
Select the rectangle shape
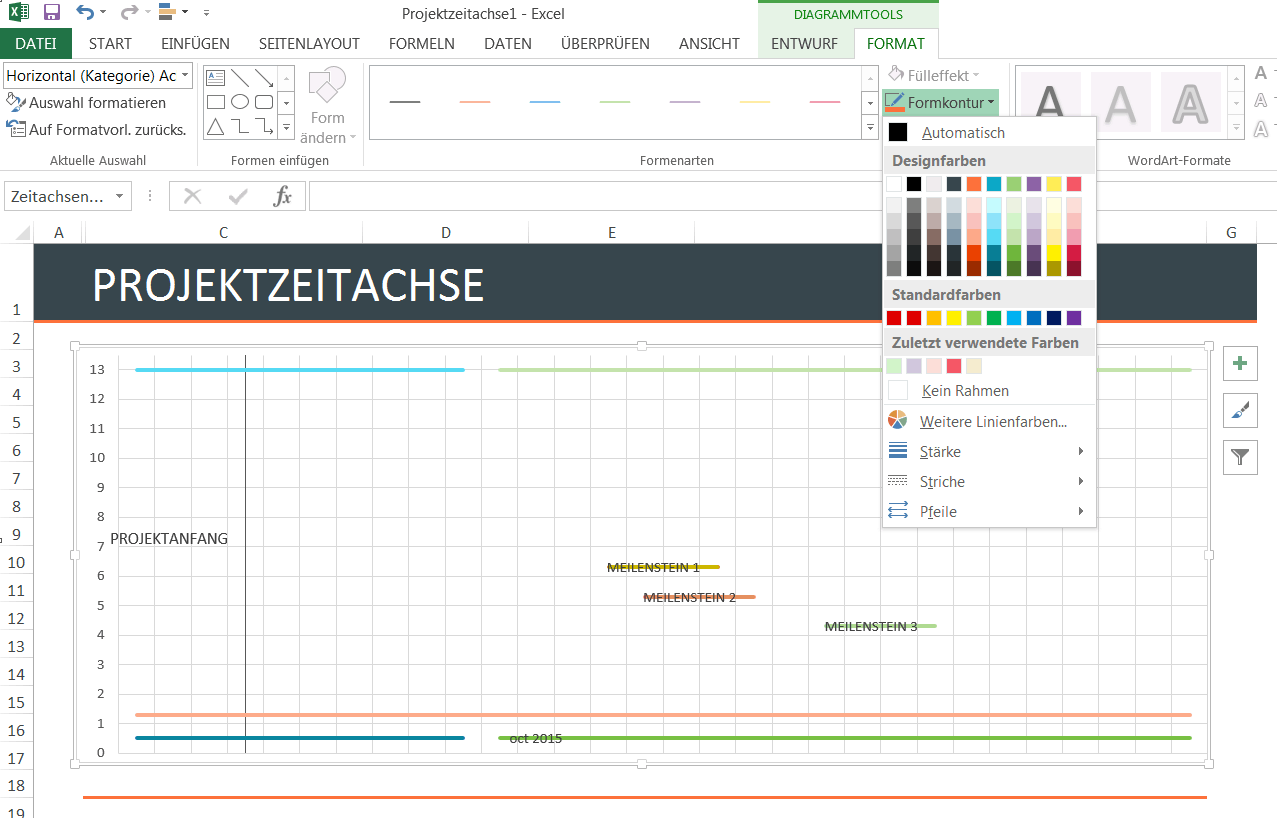point(216,102)
